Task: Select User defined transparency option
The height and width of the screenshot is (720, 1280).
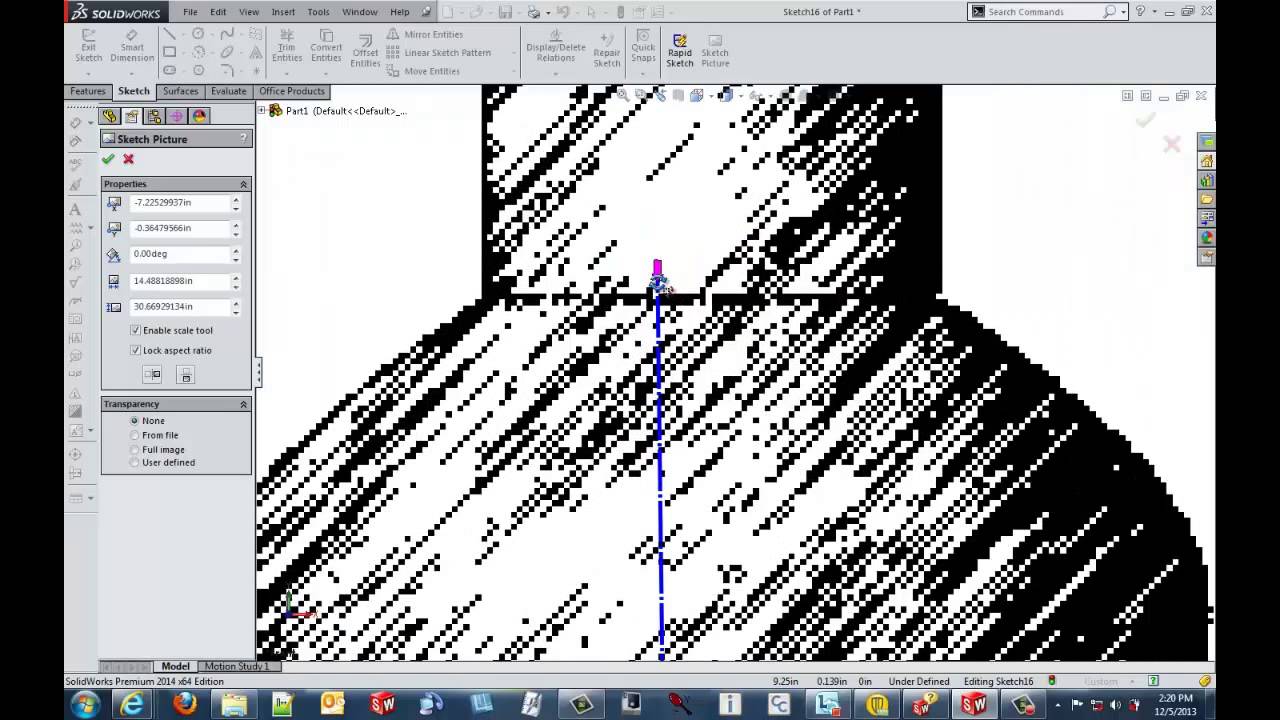Action: pos(135,462)
